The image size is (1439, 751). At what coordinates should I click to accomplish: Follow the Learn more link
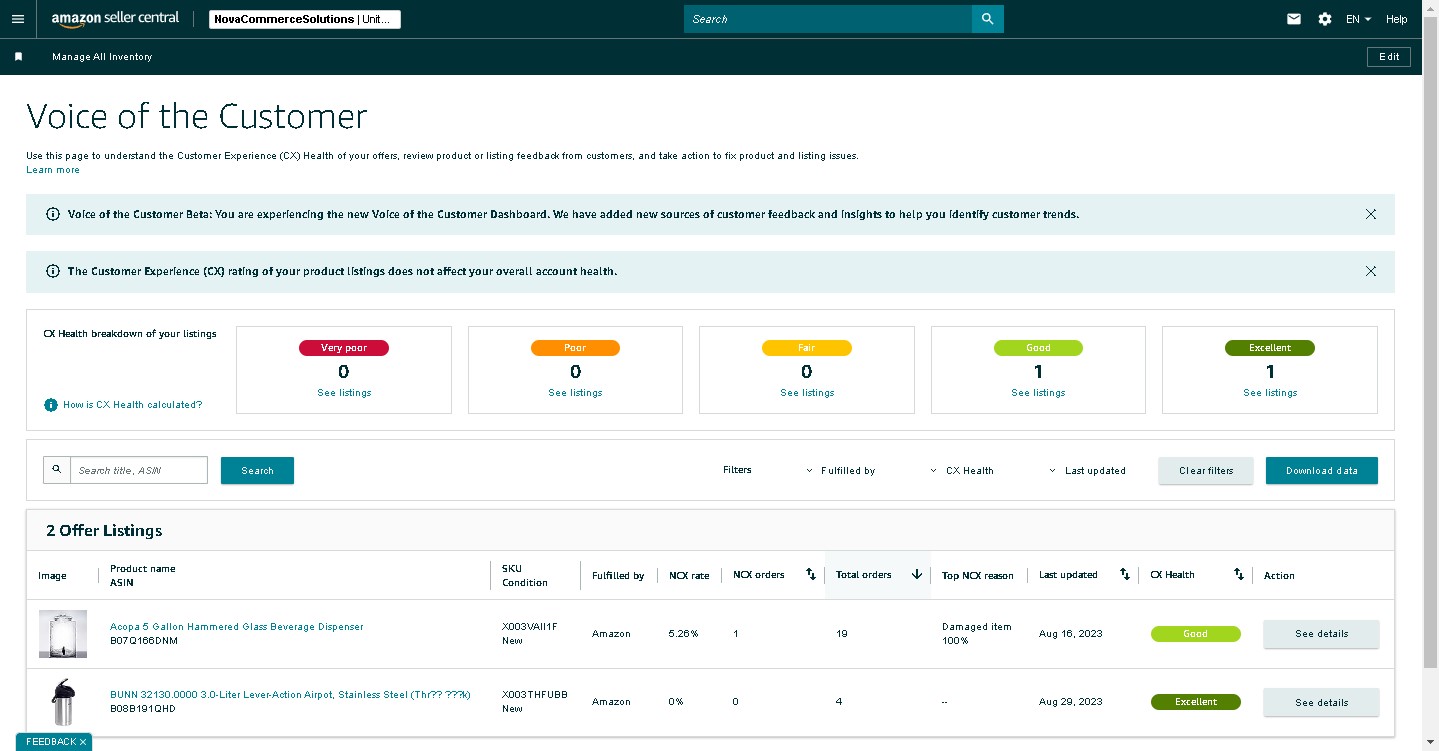coord(53,170)
